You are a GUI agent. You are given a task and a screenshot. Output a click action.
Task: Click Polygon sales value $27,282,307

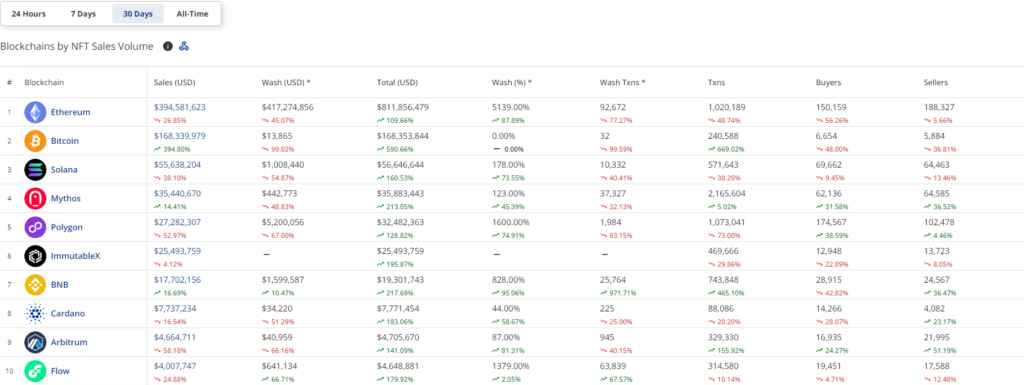point(178,222)
